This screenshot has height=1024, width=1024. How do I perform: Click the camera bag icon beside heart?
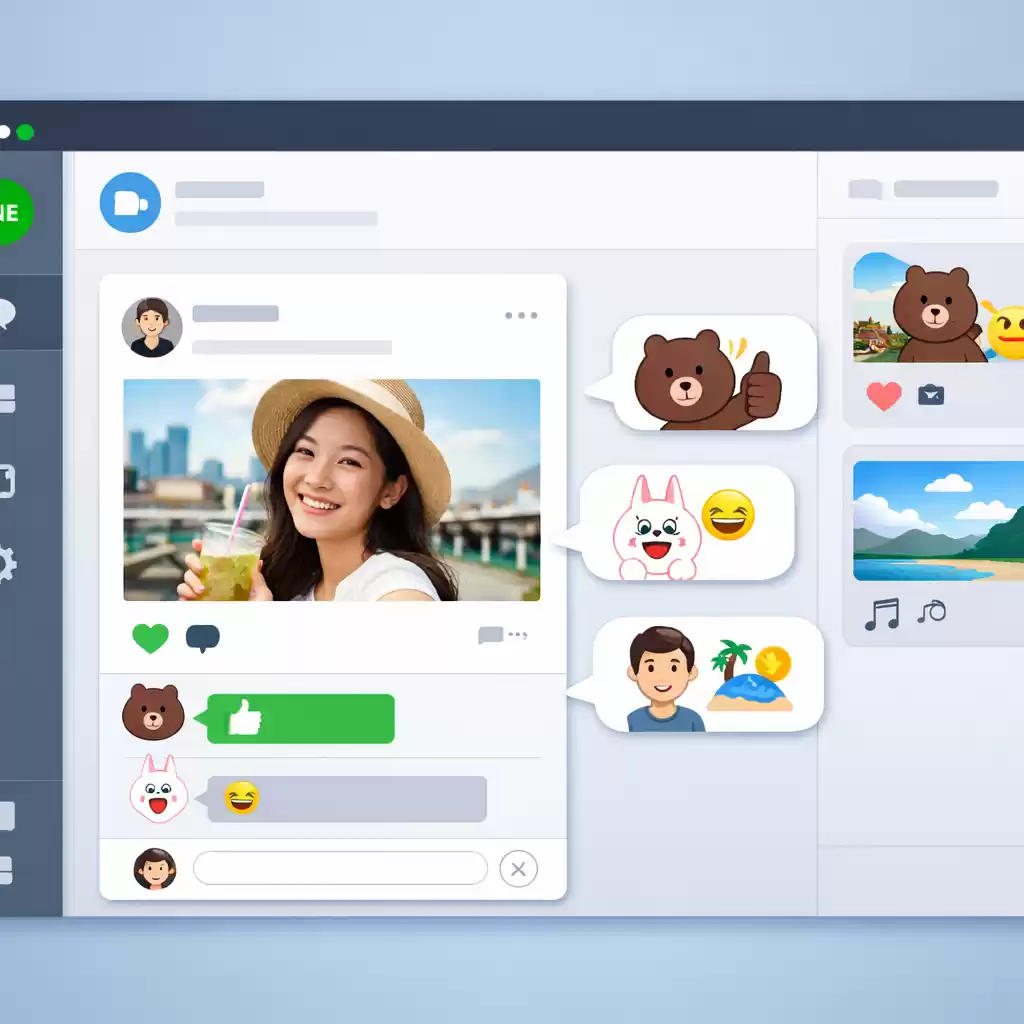click(x=931, y=395)
